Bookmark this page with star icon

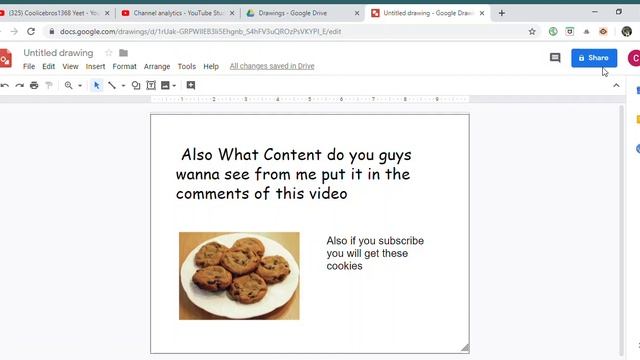pyautogui.click(x=532, y=31)
